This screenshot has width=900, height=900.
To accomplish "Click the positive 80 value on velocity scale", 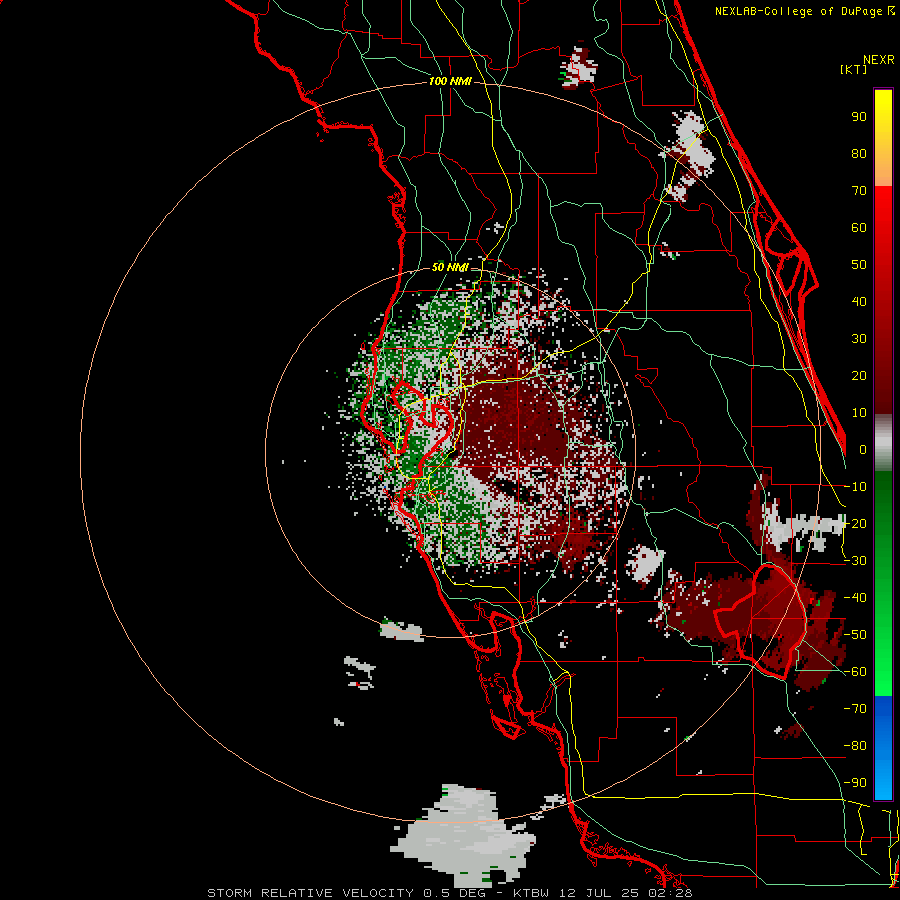I will click(859, 153).
